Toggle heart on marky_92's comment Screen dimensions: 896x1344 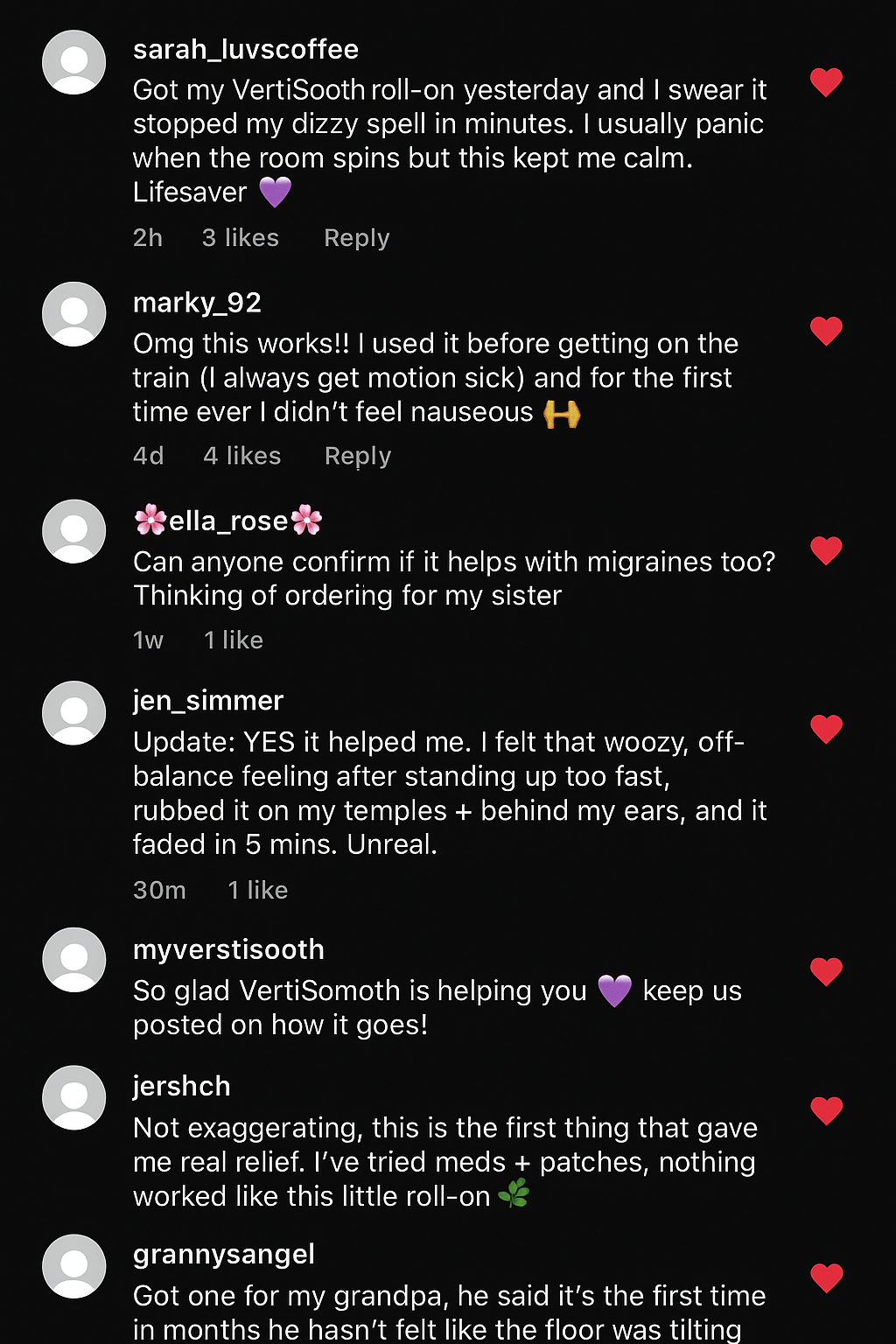click(x=826, y=331)
